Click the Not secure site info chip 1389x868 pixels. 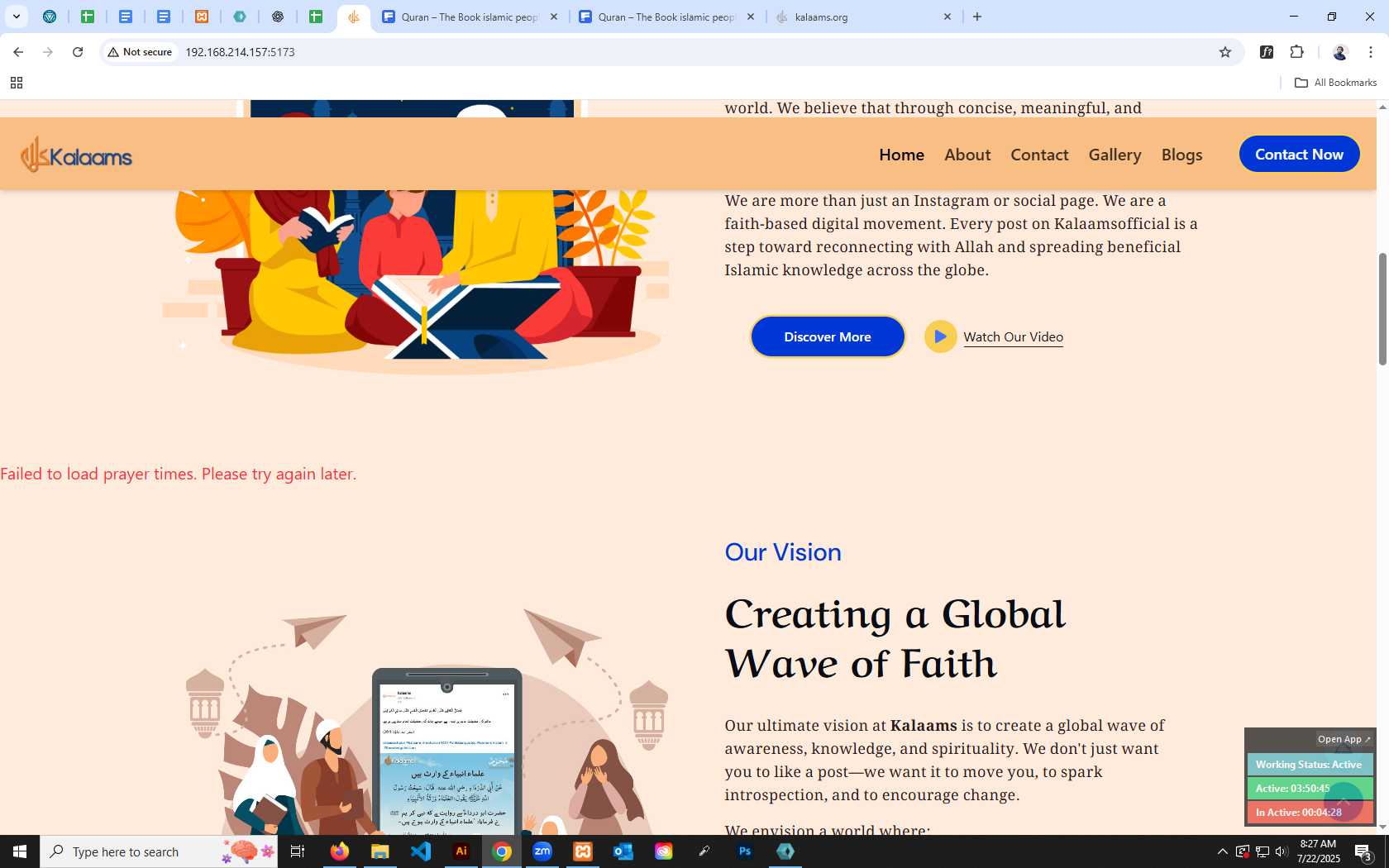pyautogui.click(x=140, y=52)
